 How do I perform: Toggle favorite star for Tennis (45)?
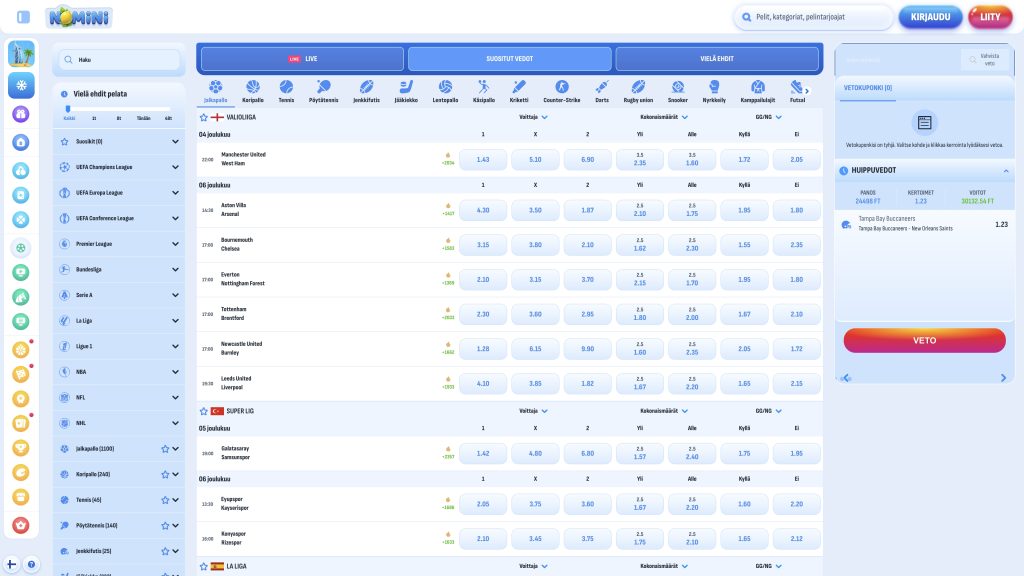point(165,500)
